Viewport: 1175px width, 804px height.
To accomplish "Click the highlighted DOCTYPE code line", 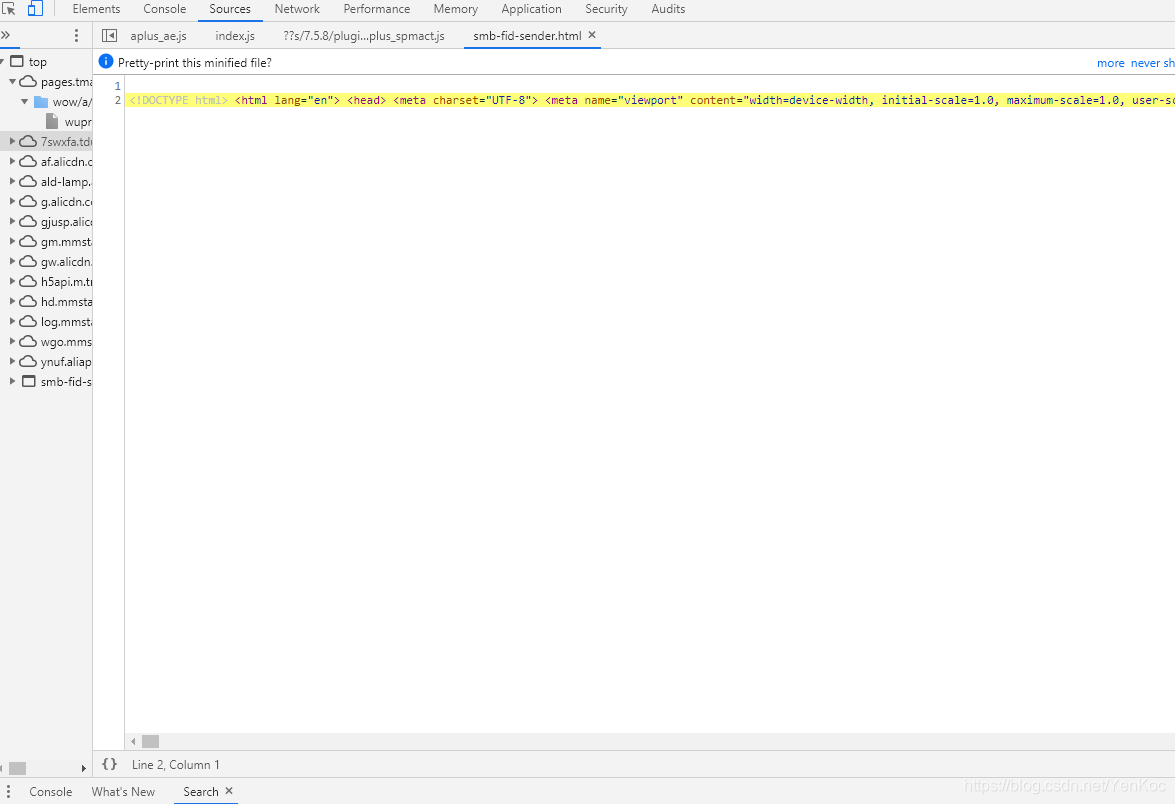I will tap(650, 100).
